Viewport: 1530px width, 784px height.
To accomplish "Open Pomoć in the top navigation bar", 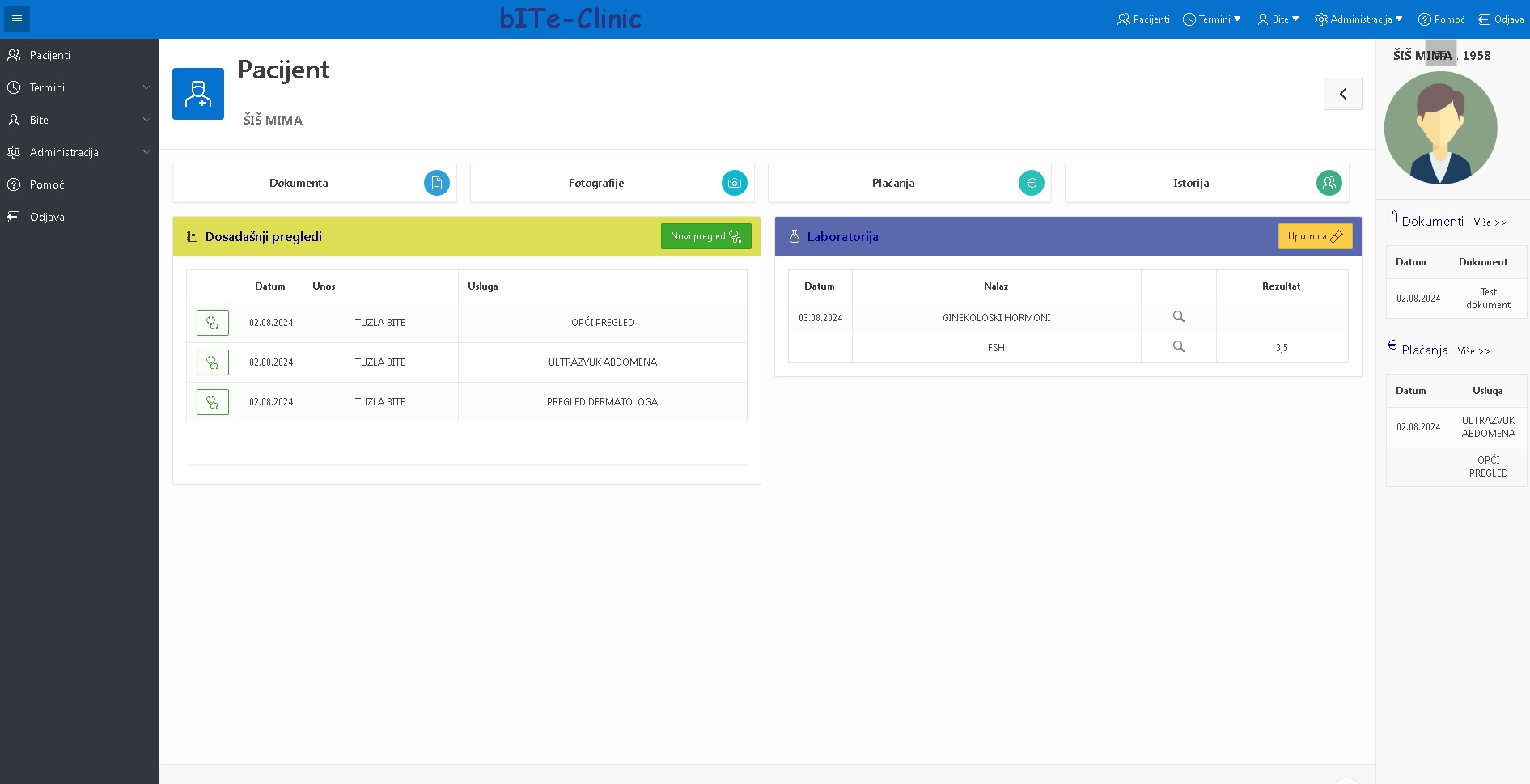I will (x=1441, y=19).
